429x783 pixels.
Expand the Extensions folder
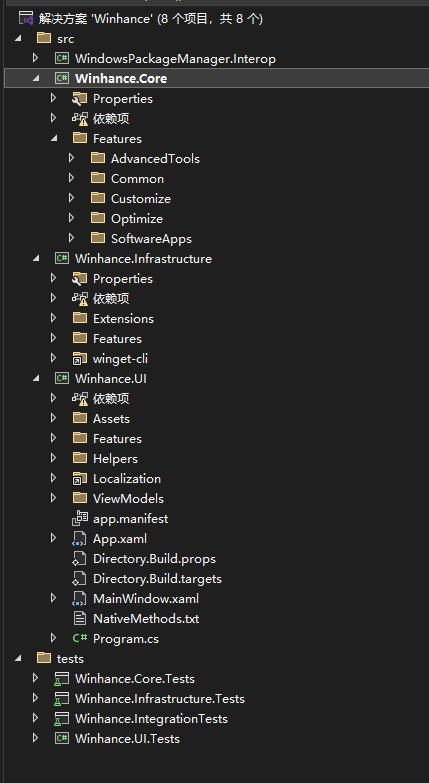click(x=53, y=318)
